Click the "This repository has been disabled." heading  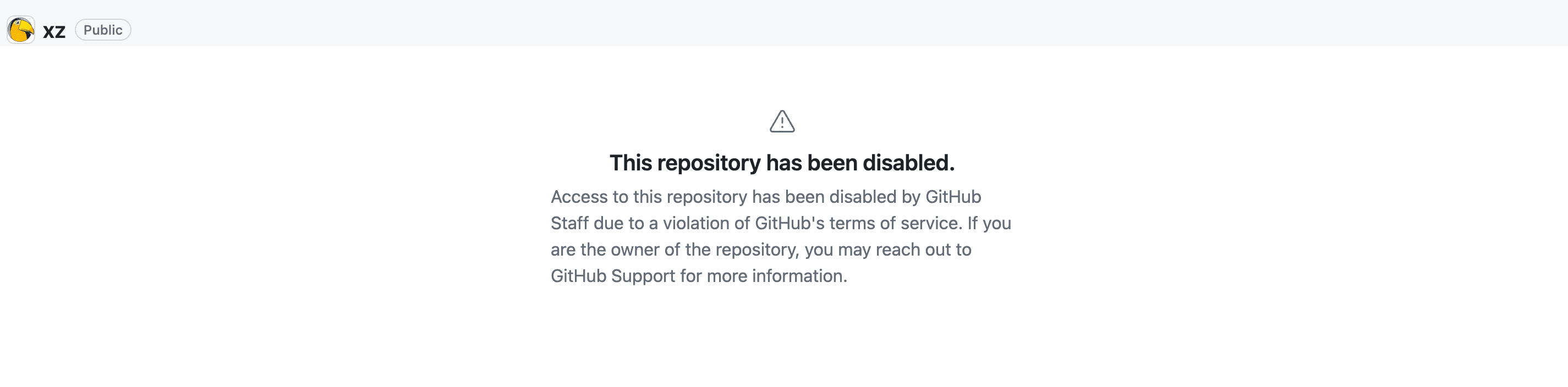782,163
